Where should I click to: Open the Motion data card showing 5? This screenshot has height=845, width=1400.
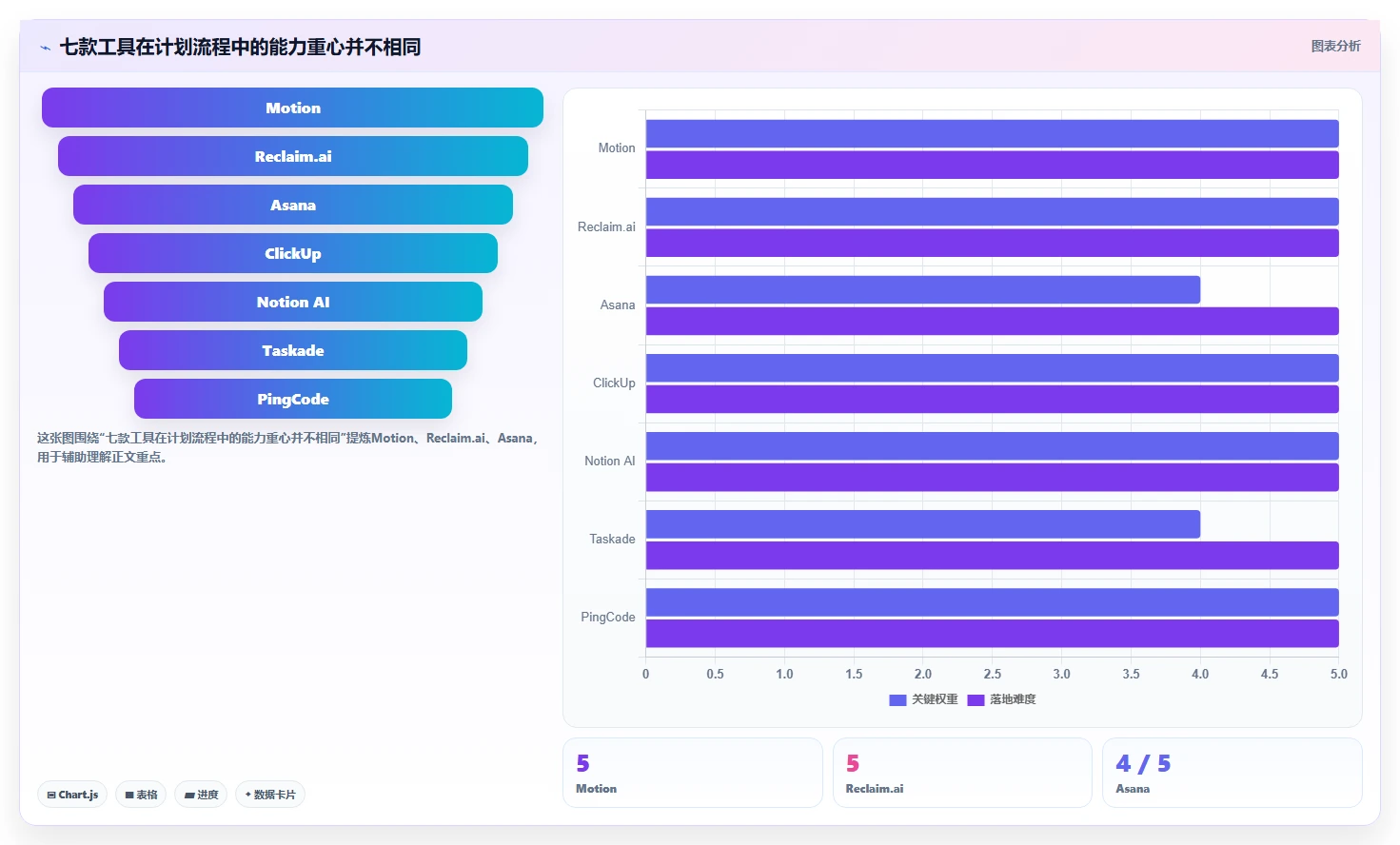692,773
